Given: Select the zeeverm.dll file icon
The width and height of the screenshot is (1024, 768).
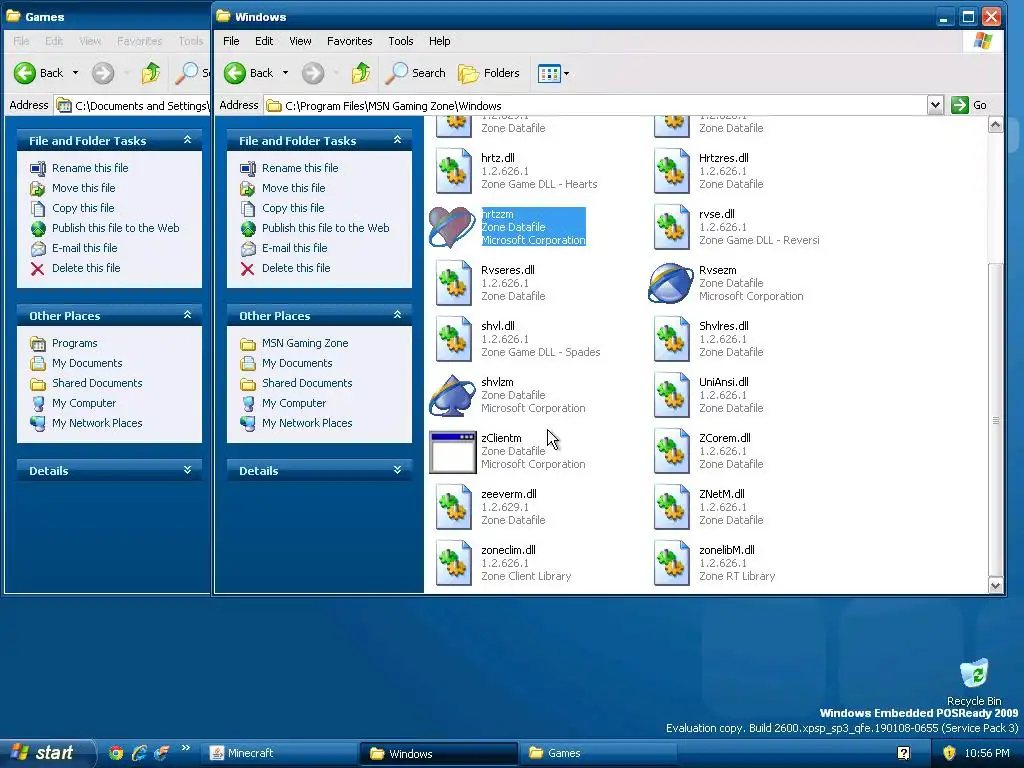Looking at the screenshot, I should [453, 508].
